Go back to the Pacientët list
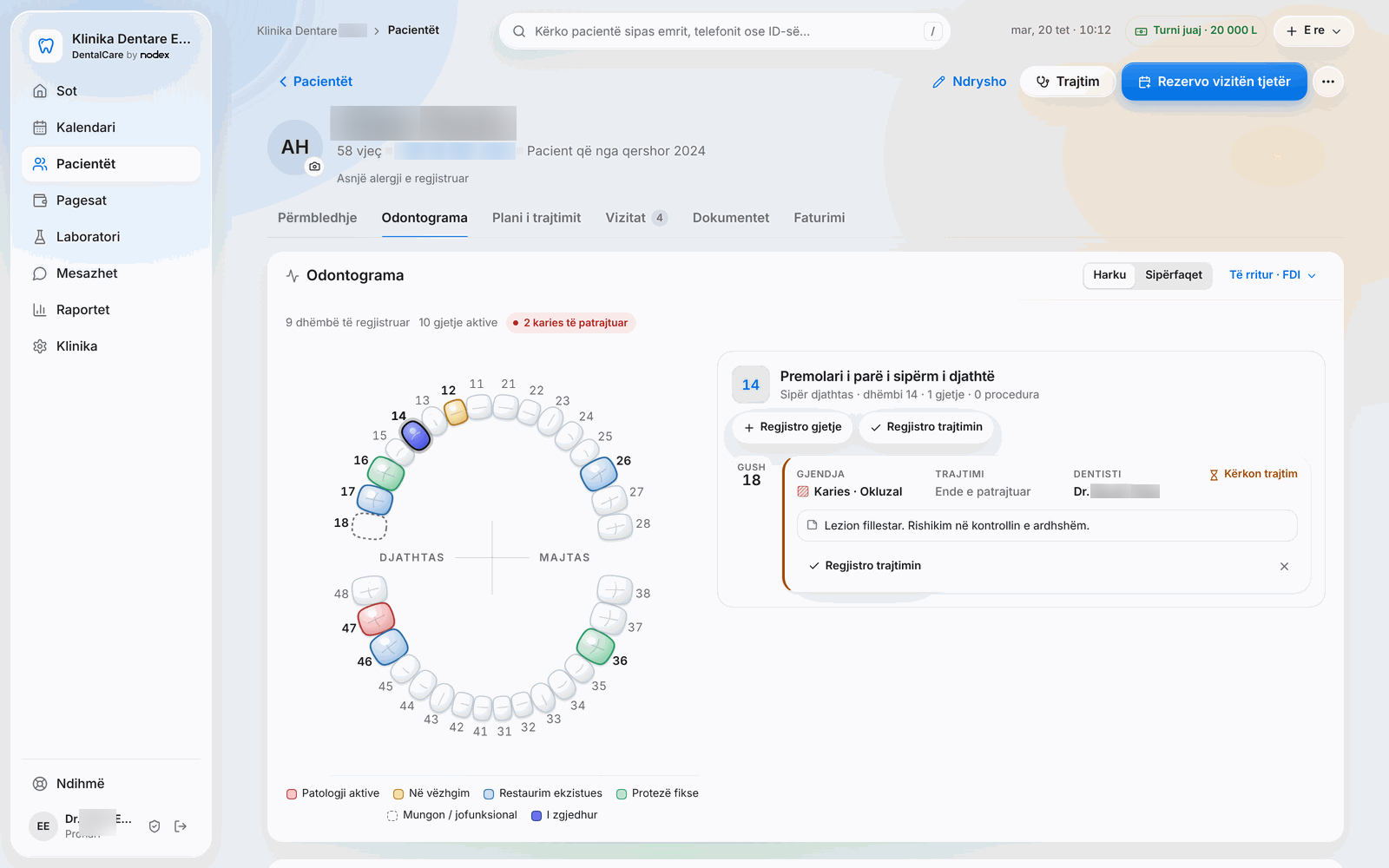Screen dimensions: 1389x868 (315, 82)
